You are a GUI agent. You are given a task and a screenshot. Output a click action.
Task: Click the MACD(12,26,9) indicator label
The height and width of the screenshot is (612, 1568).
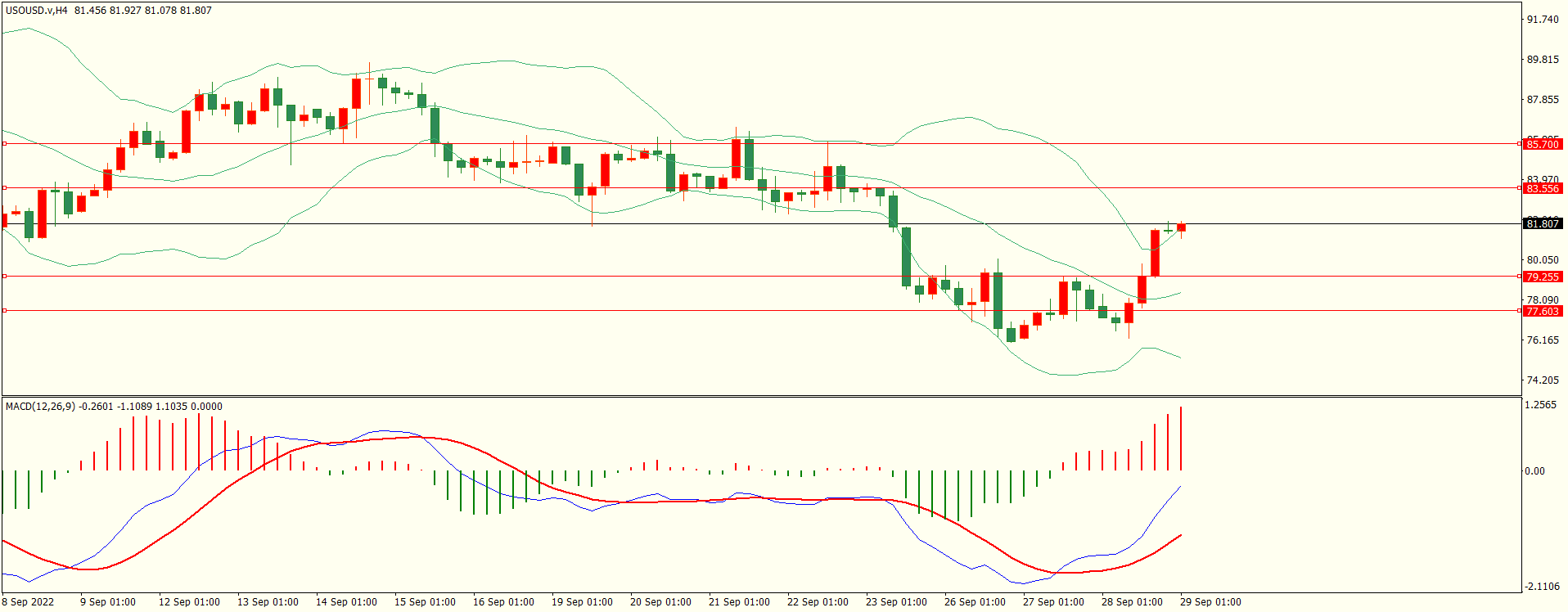click(40, 407)
